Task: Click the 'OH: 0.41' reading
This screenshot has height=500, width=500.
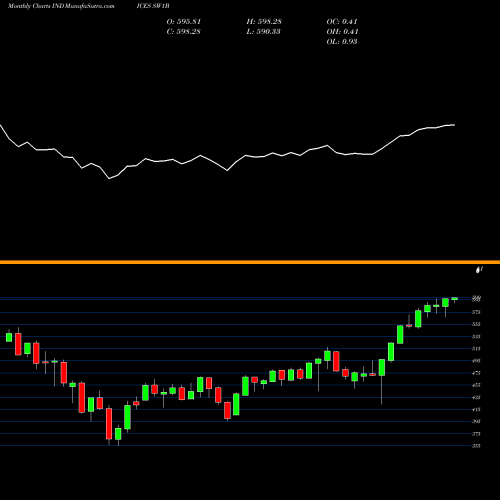Action: click(x=342, y=32)
